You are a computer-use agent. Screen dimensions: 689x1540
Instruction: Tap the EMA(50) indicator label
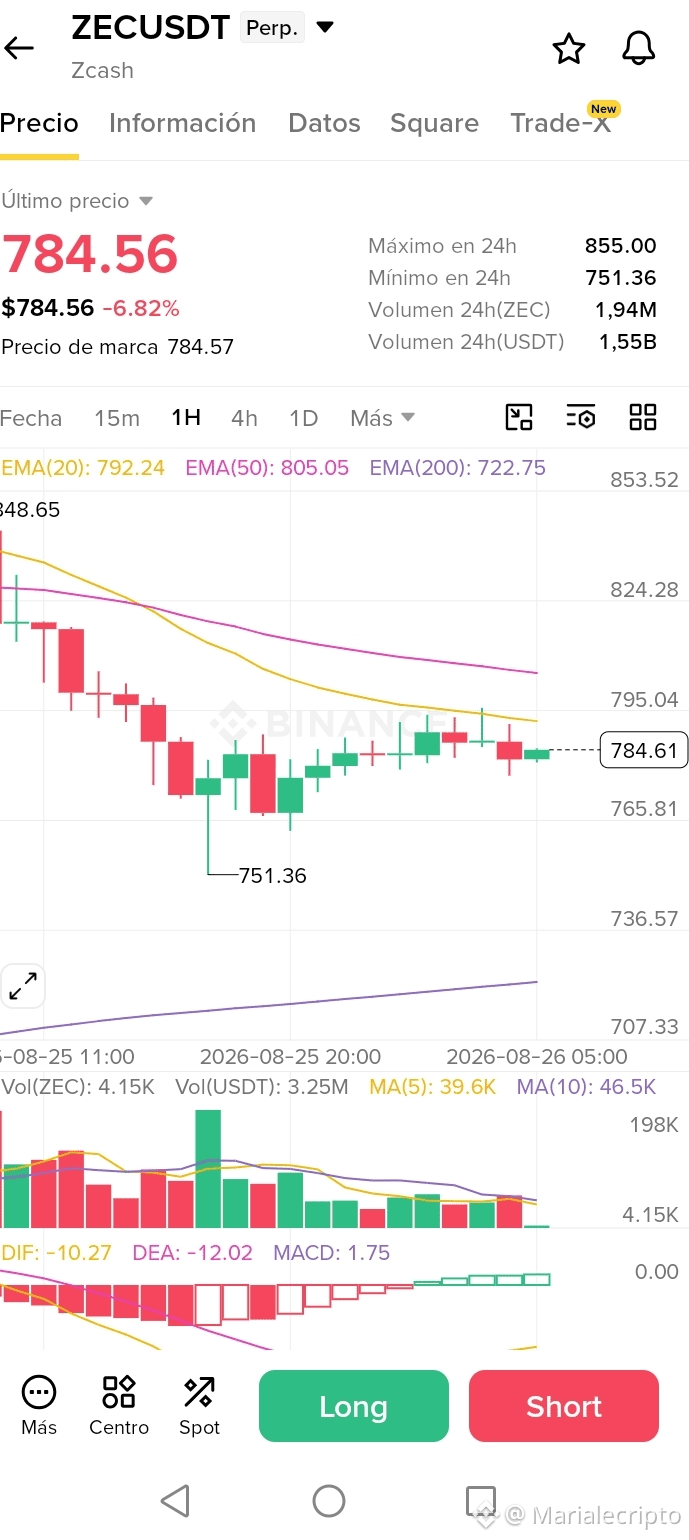(x=267, y=467)
